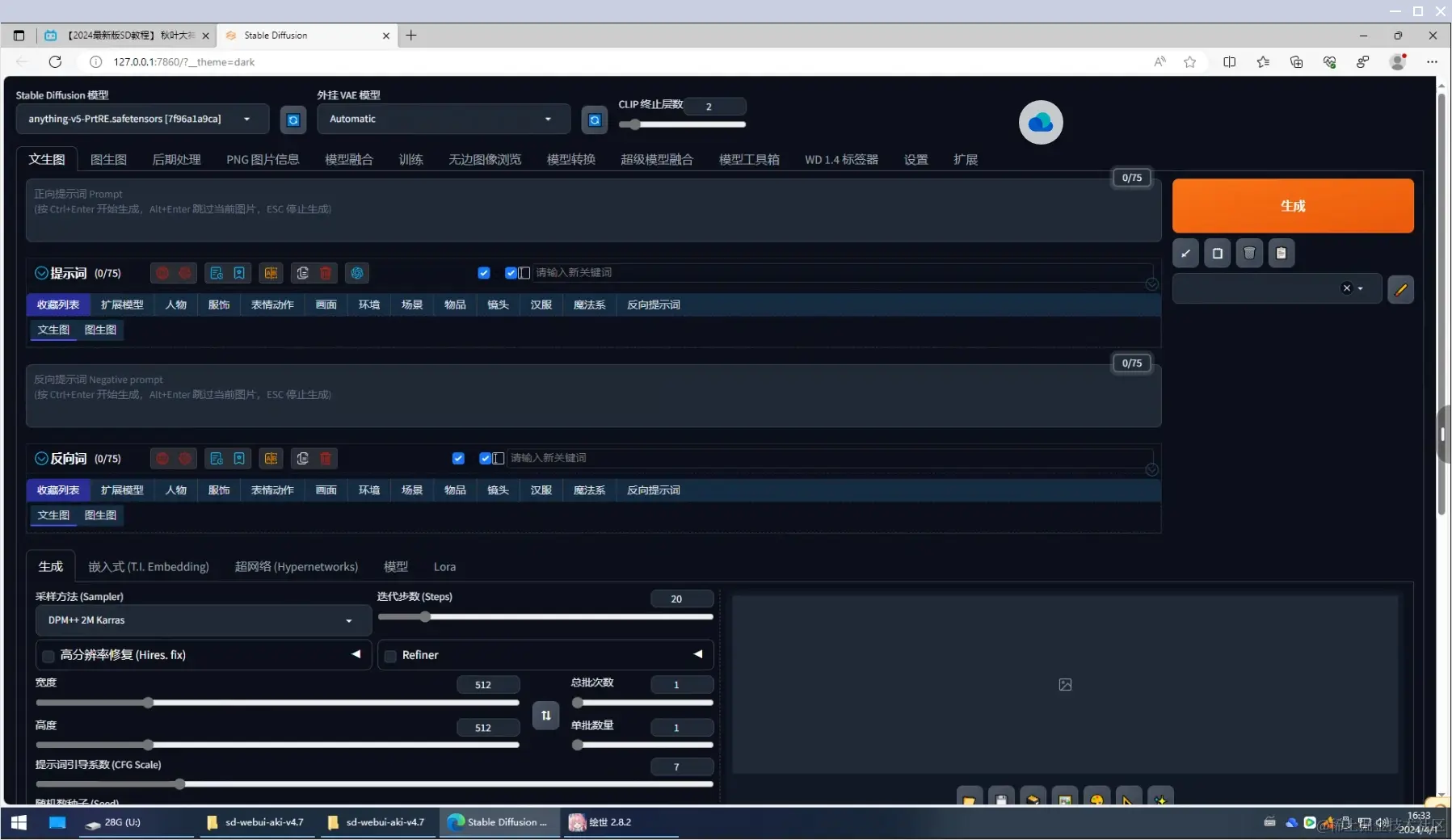Click first red icon in 提示词 toolbar
The height and width of the screenshot is (840, 1452).
tap(162, 273)
